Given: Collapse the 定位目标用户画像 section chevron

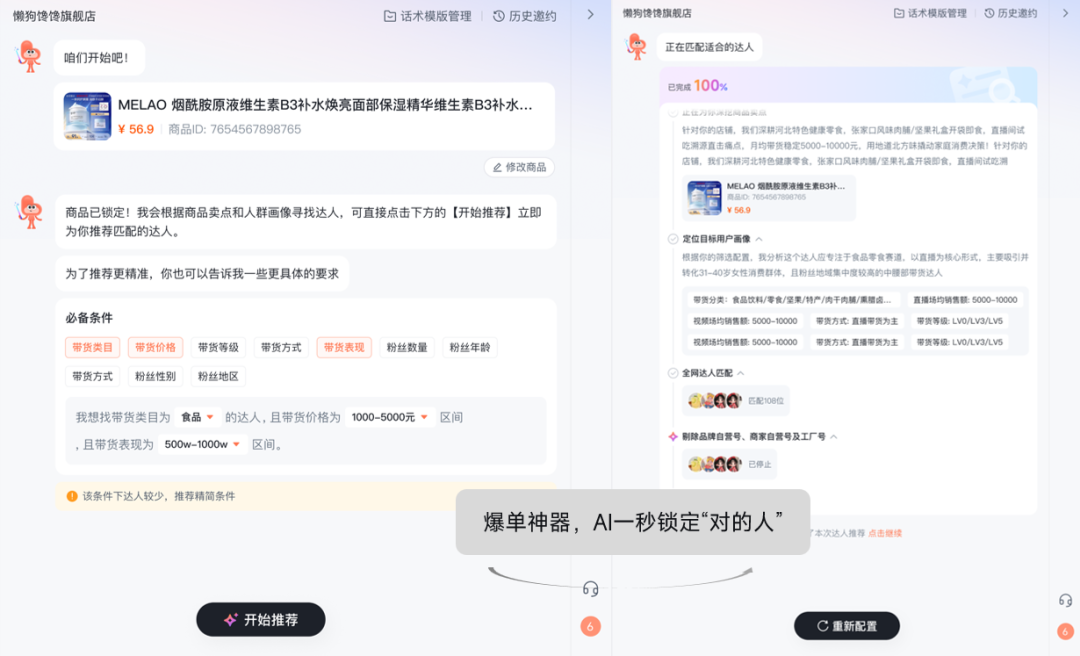Looking at the screenshot, I should pos(759,239).
